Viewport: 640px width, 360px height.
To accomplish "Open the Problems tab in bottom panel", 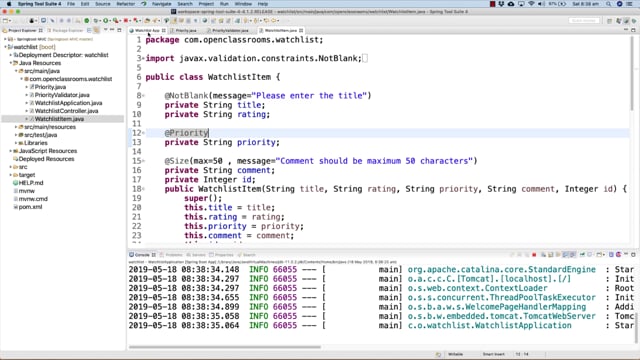I will click(174, 255).
